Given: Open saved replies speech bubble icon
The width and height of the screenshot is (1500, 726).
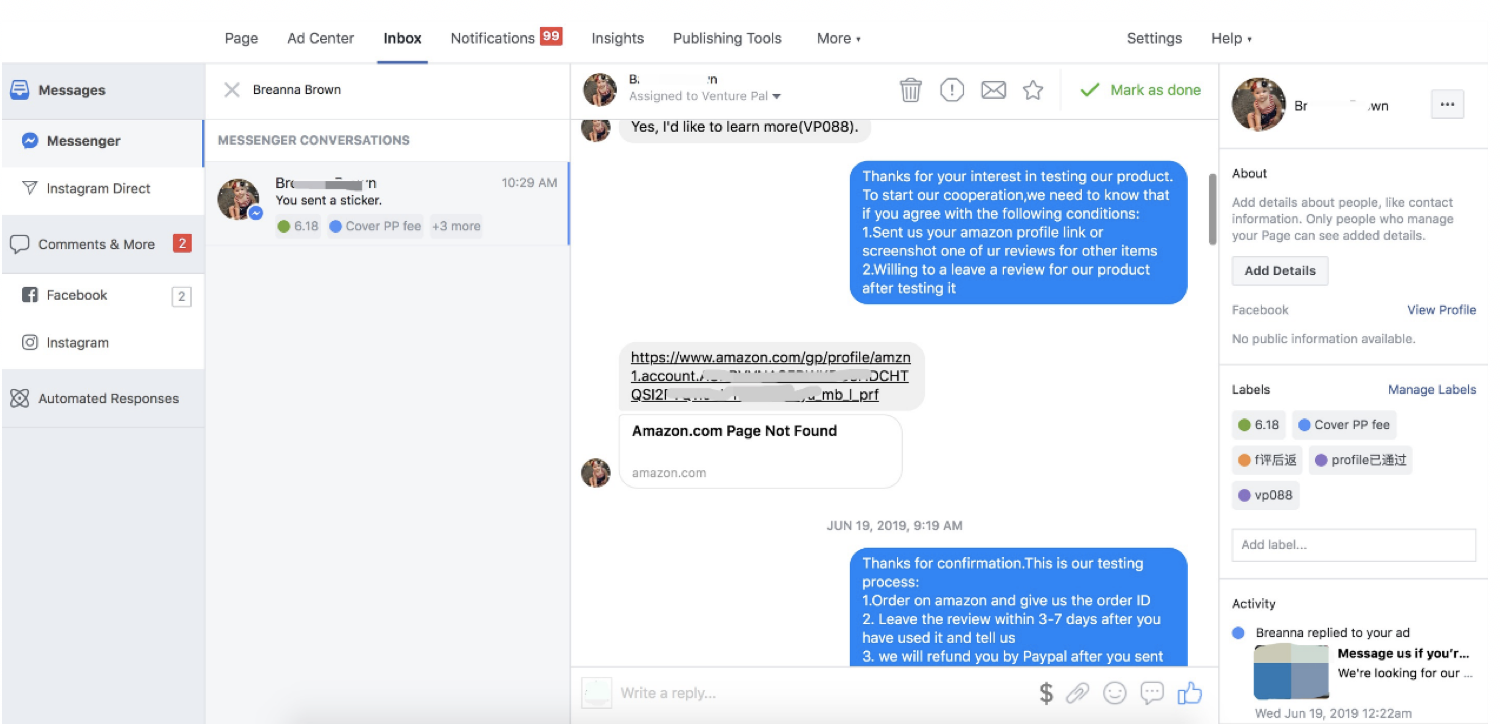Looking at the screenshot, I should [1152, 693].
